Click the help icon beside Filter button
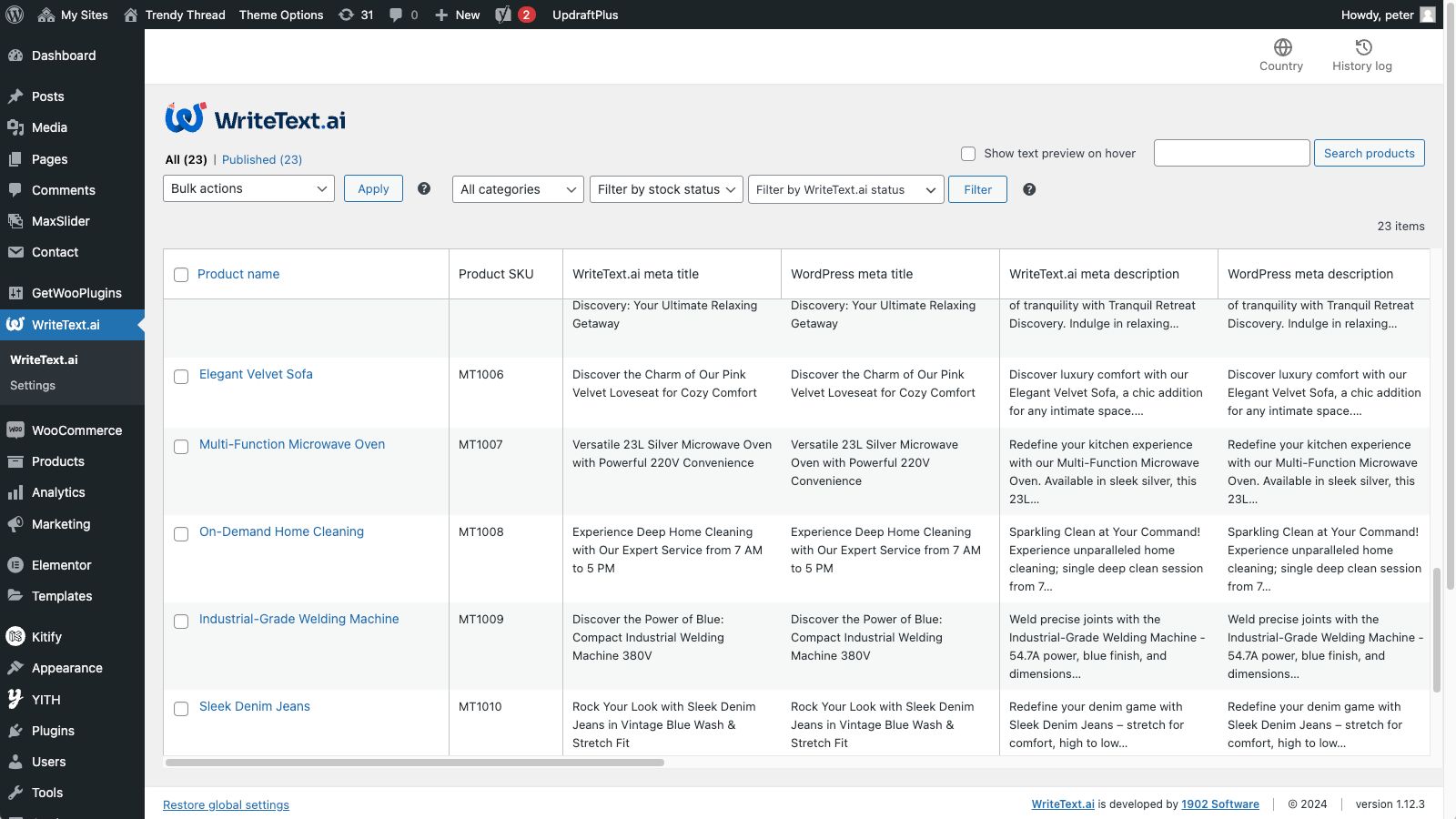This screenshot has width=1456, height=819. tap(1029, 189)
